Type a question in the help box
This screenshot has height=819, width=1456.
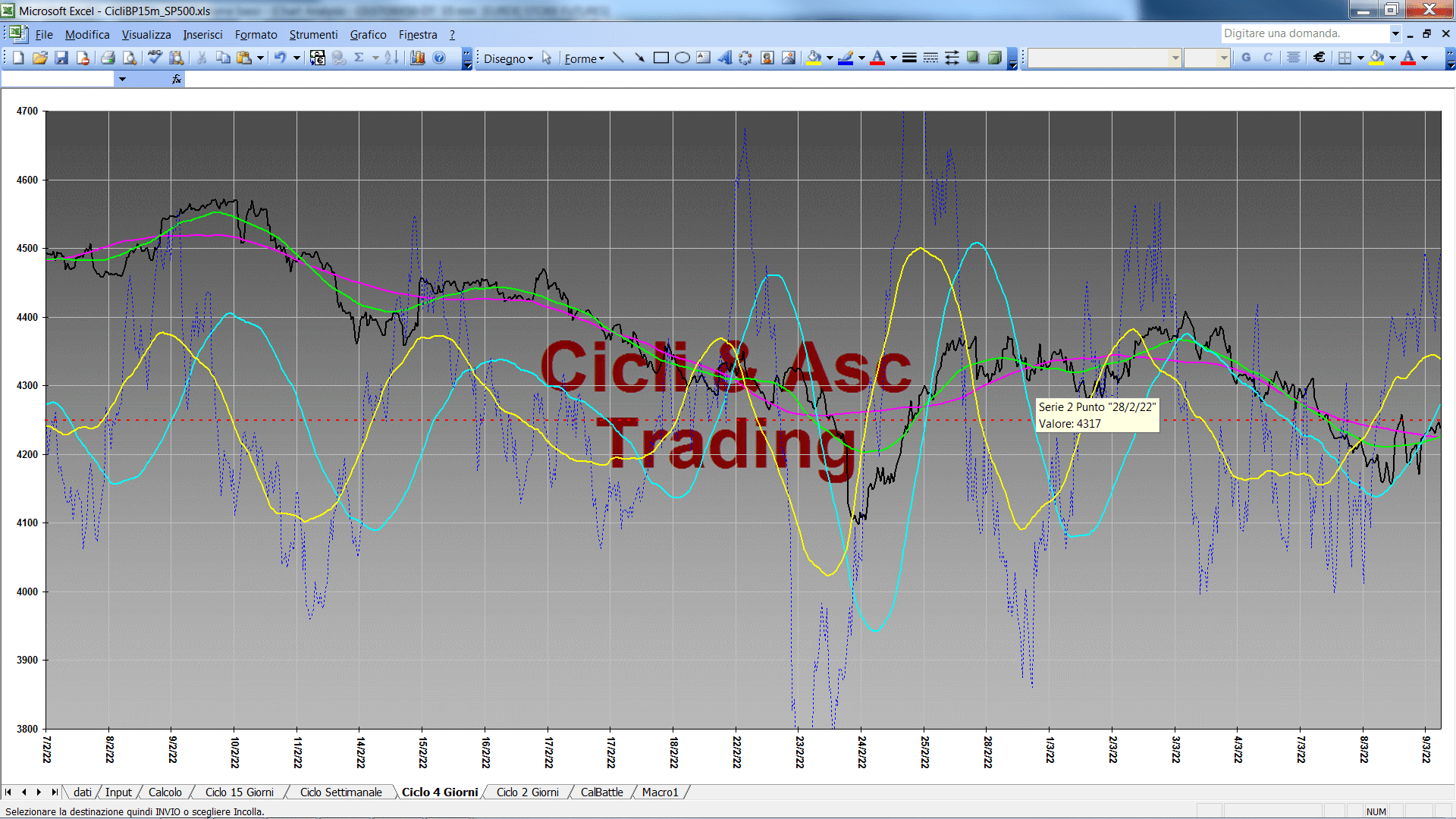(x=1304, y=33)
